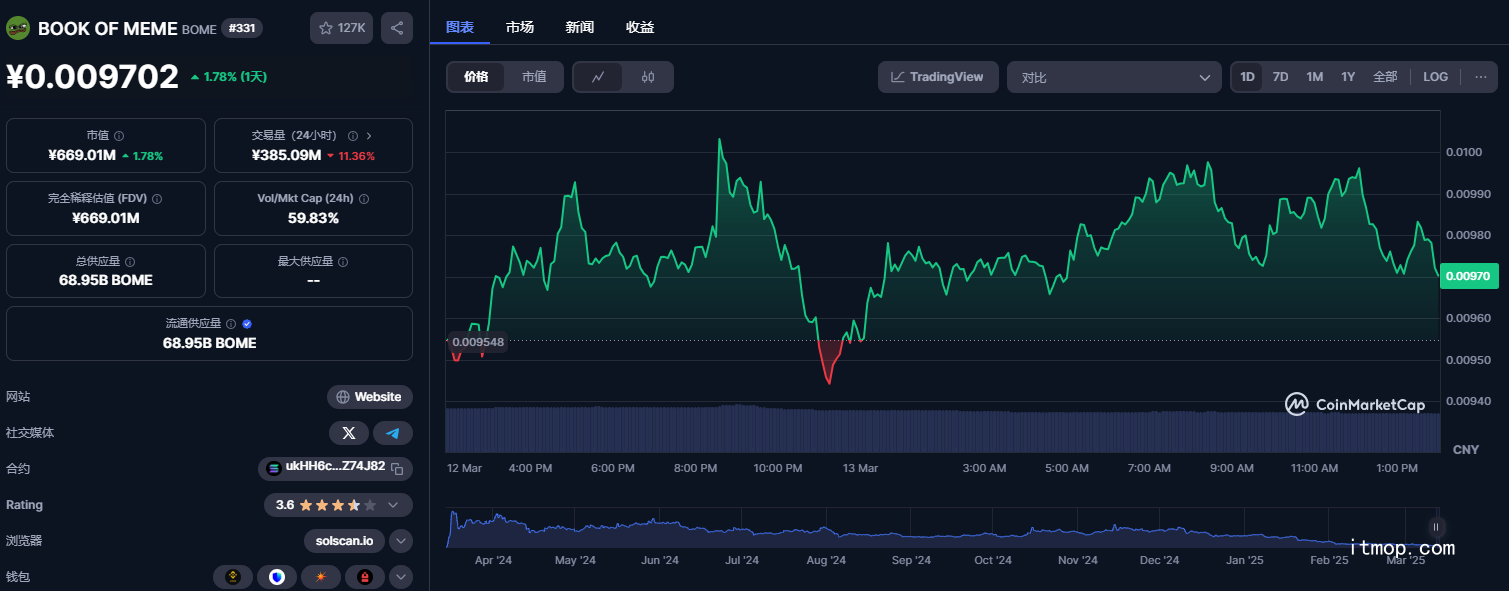1509x591 pixels.
Task: Click the contract address ukHH6c...Z74J82 text
Action: pyautogui.click(x=335, y=467)
